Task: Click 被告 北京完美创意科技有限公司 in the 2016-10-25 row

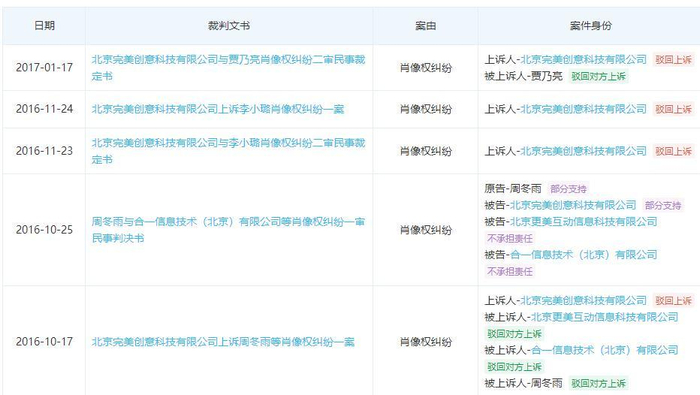Action: coord(573,205)
